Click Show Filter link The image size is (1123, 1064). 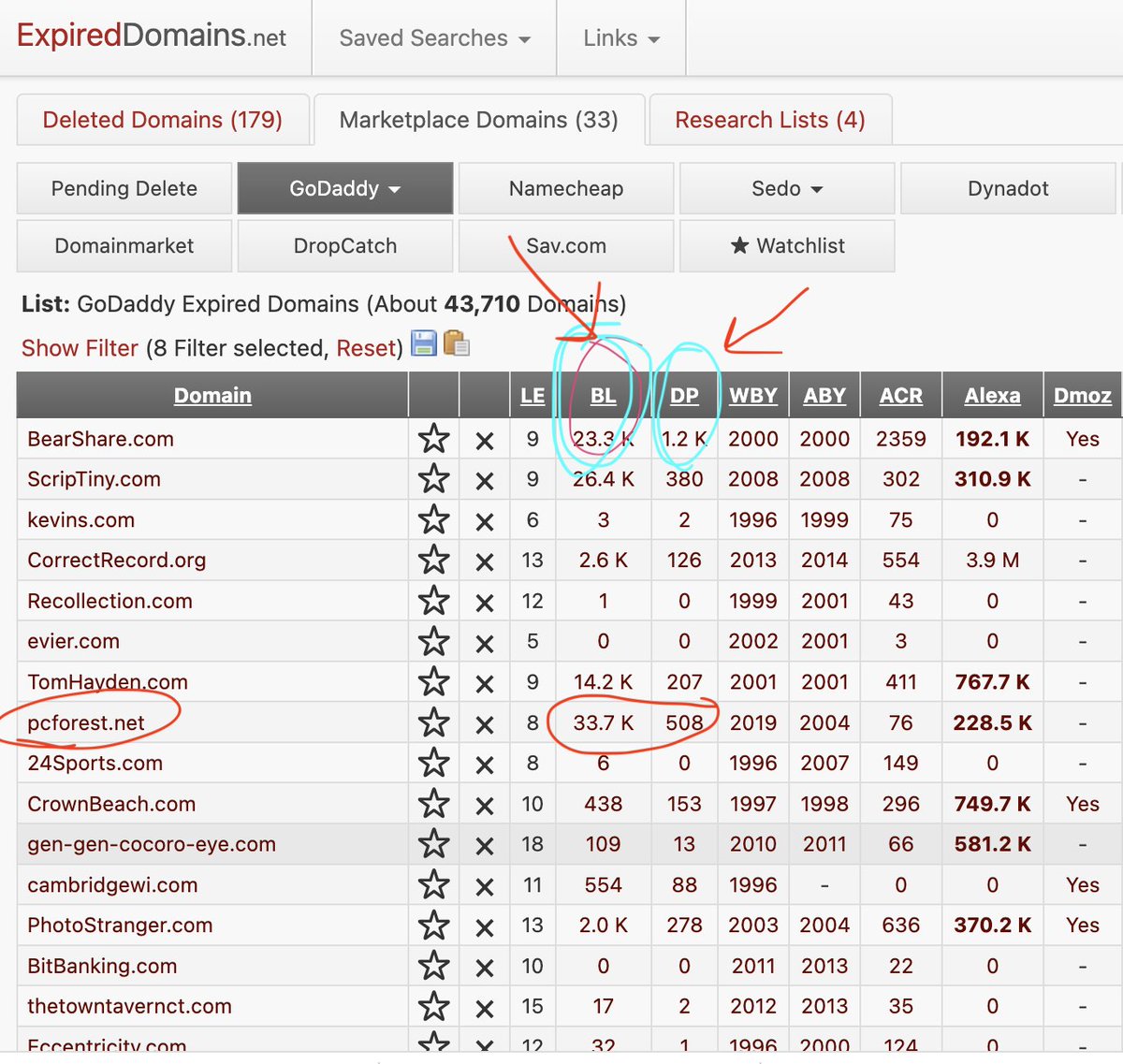pos(80,348)
